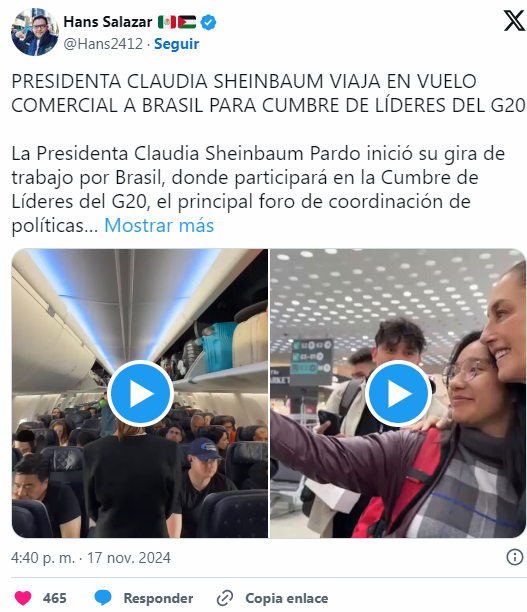Image resolution: width=527 pixels, height=612 pixels.
Task: Open the X logo icon
Action: tap(514, 21)
